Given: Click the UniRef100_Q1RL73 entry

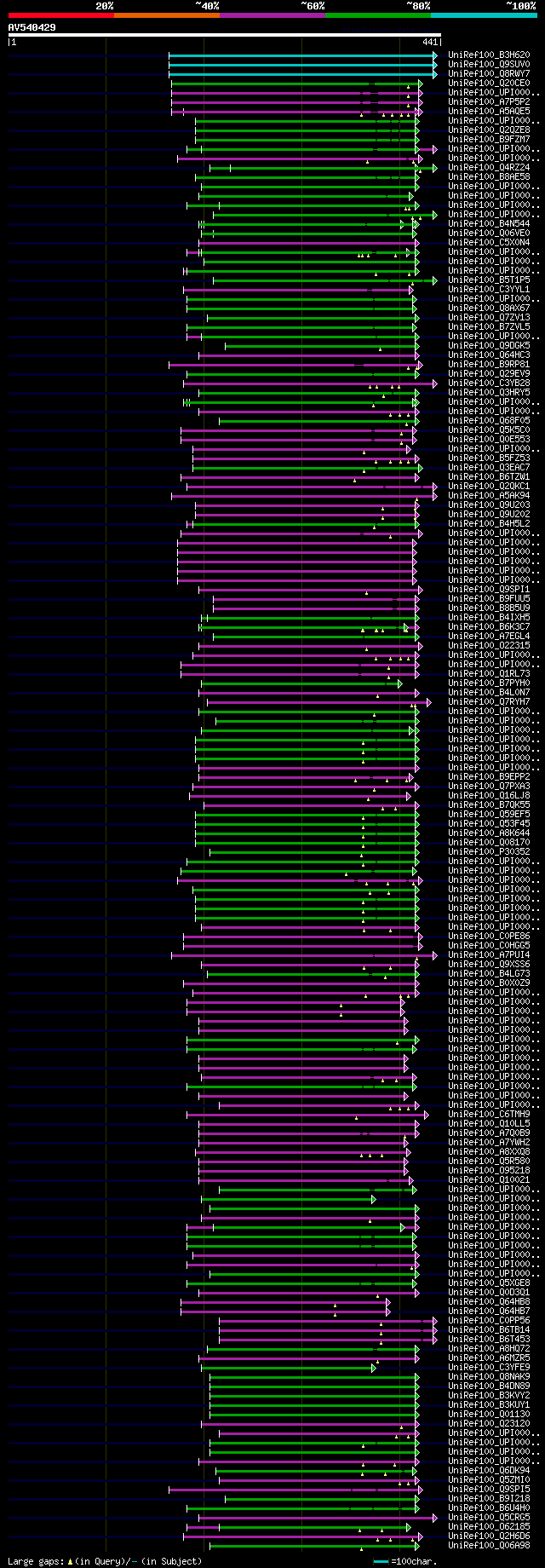Looking at the screenshot, I should (489, 674).
